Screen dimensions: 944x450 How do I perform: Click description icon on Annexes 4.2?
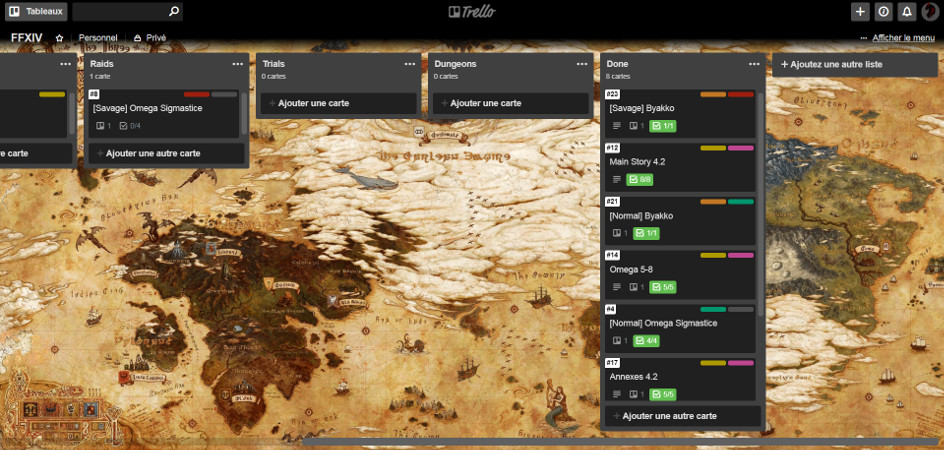click(616, 395)
